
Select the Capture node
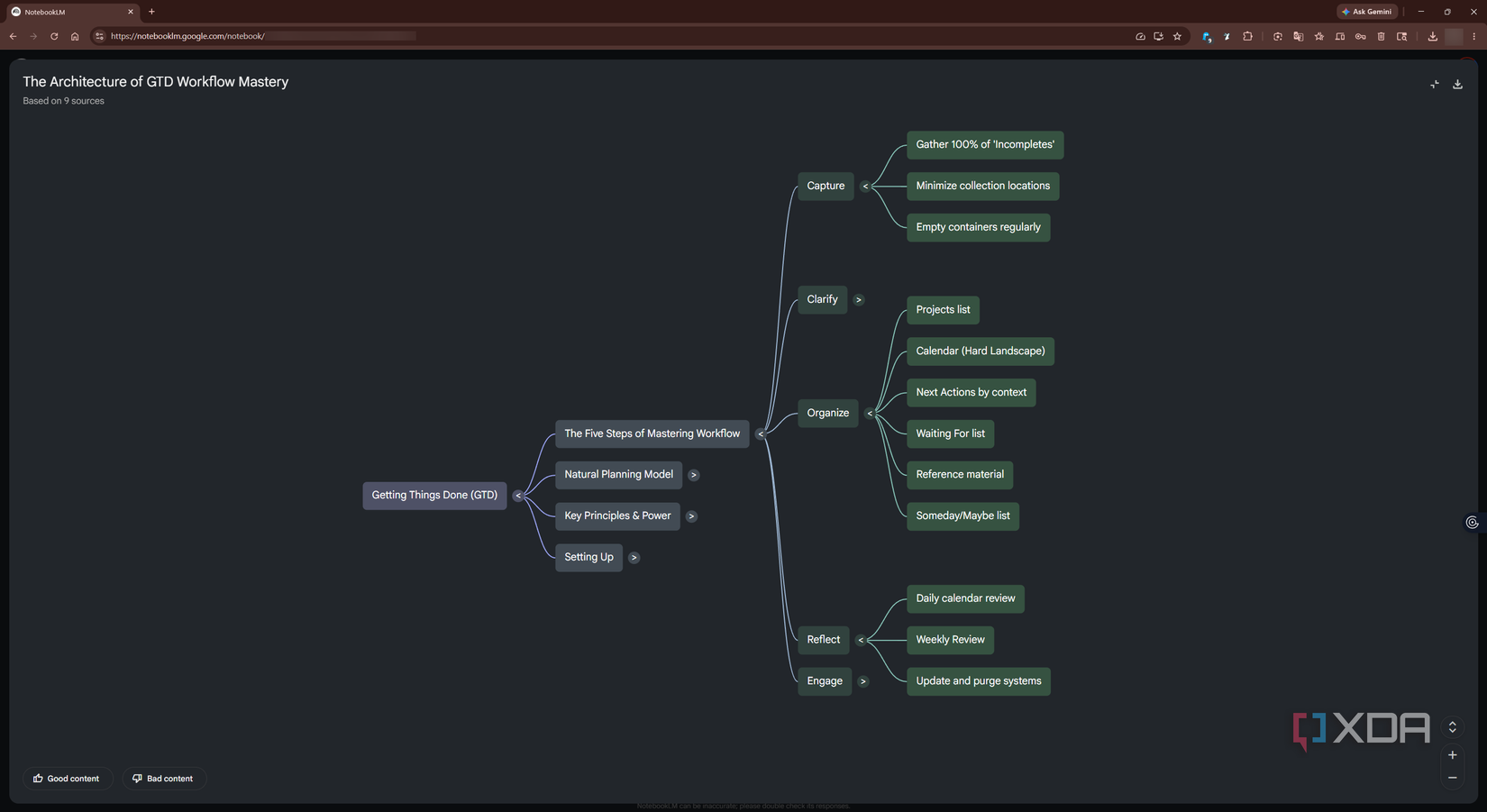(x=826, y=186)
